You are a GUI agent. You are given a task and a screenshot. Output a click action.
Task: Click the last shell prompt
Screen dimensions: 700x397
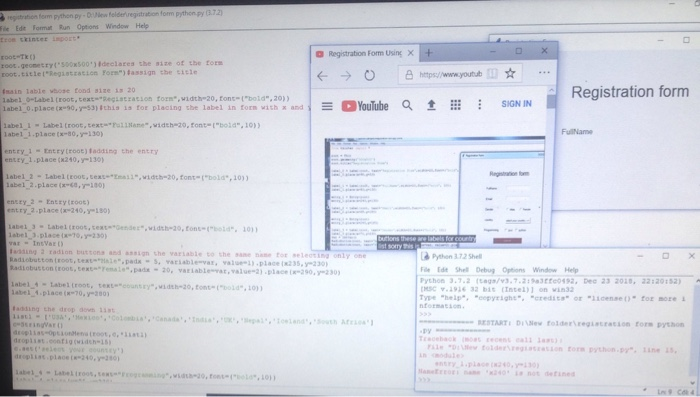click(425, 380)
